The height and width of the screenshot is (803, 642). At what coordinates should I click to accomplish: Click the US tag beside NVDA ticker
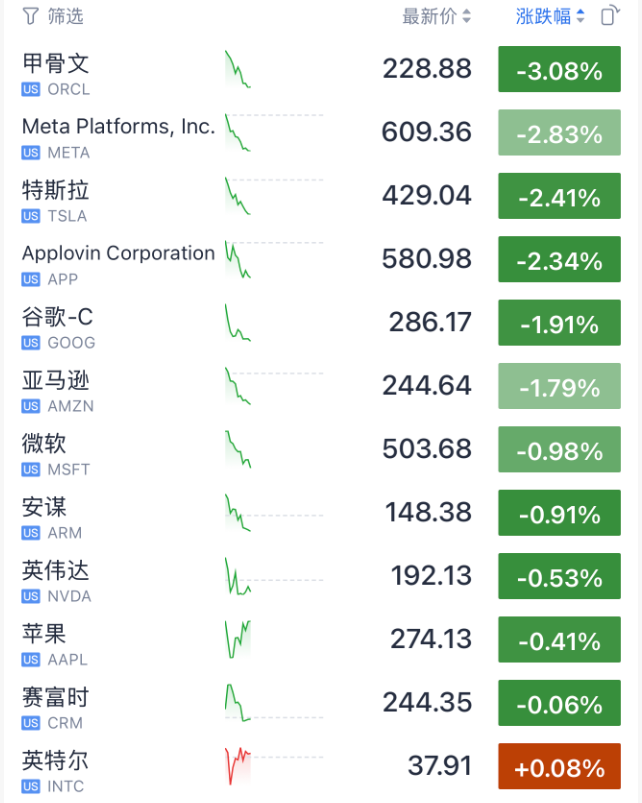click(x=31, y=596)
